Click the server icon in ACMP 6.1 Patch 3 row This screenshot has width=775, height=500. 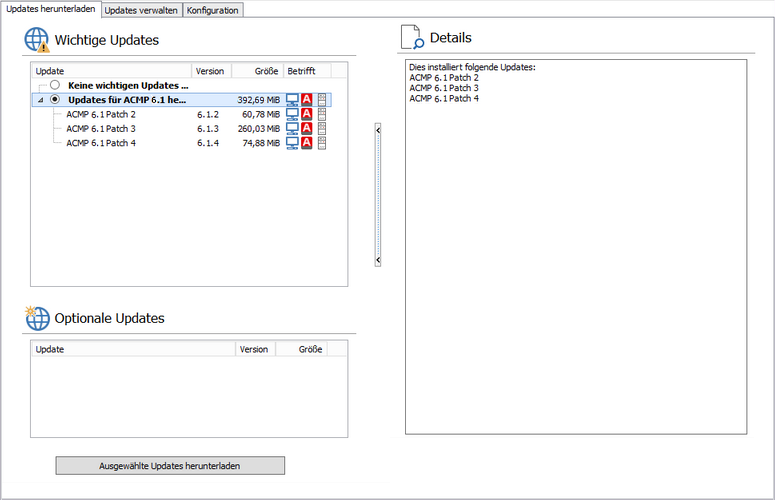tap(322, 128)
